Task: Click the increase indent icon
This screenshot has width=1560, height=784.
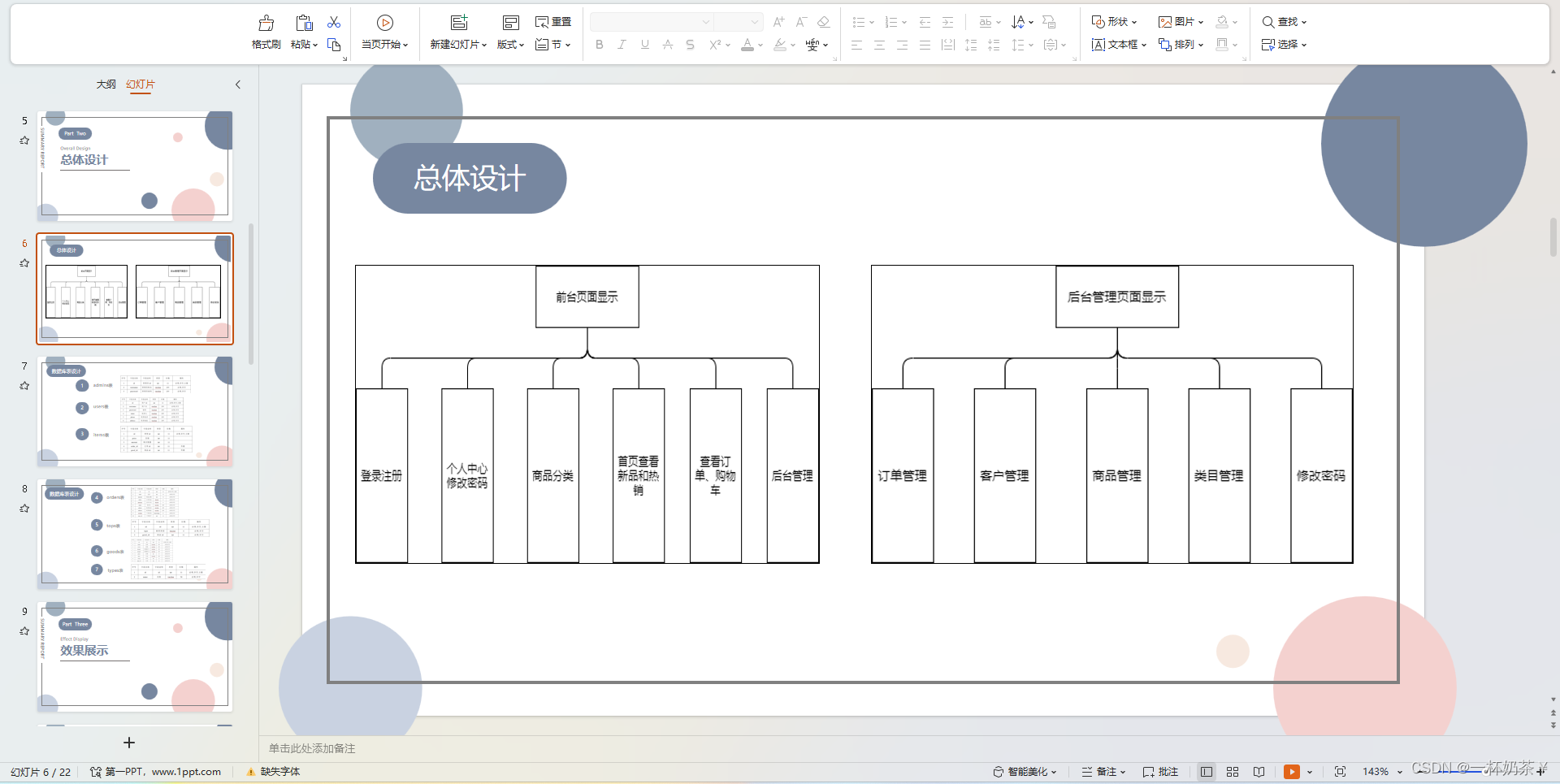Action: tap(947, 22)
